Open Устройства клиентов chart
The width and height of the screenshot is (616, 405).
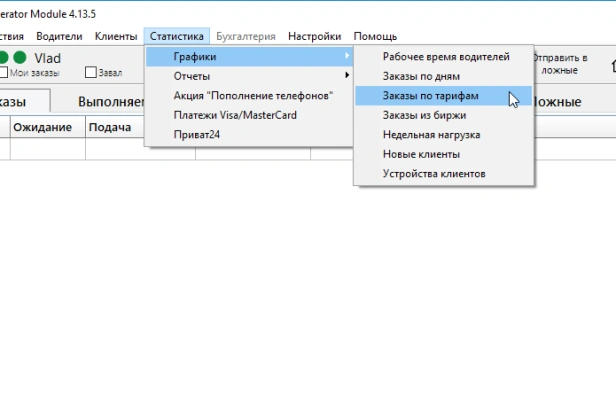[x=434, y=173]
